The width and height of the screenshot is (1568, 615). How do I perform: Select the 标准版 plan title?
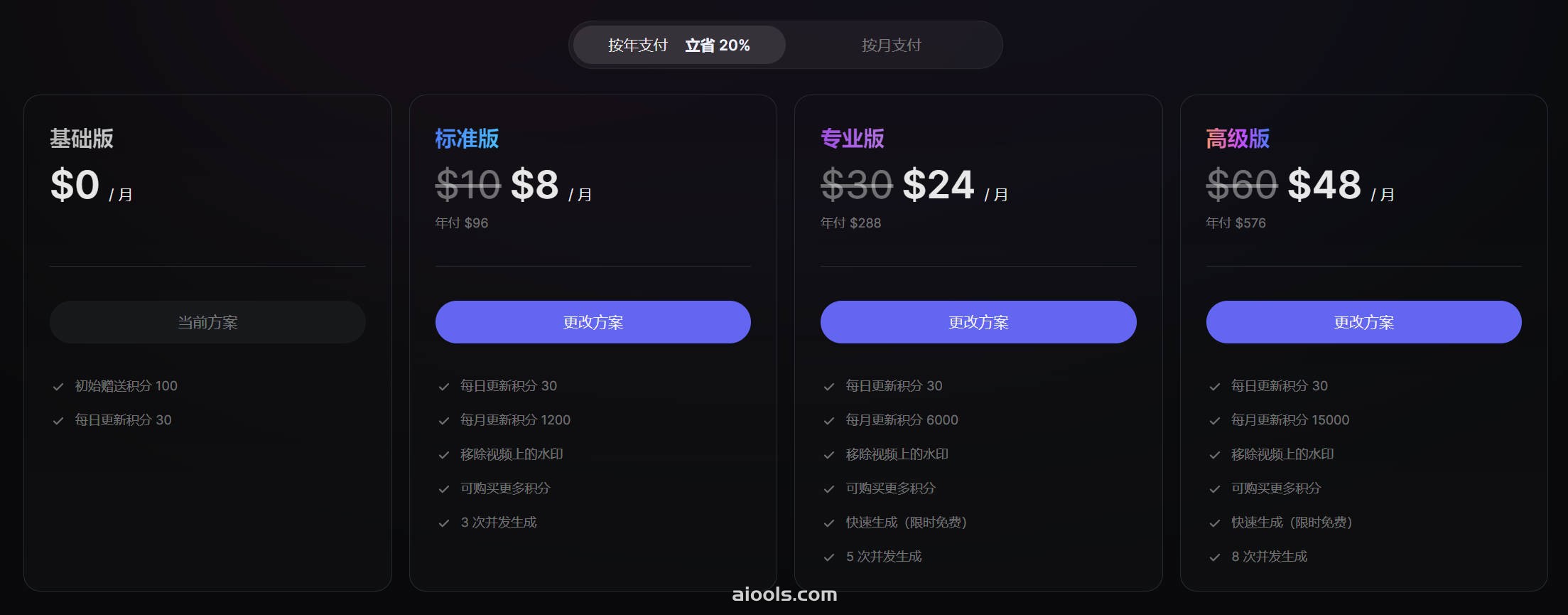click(x=467, y=138)
